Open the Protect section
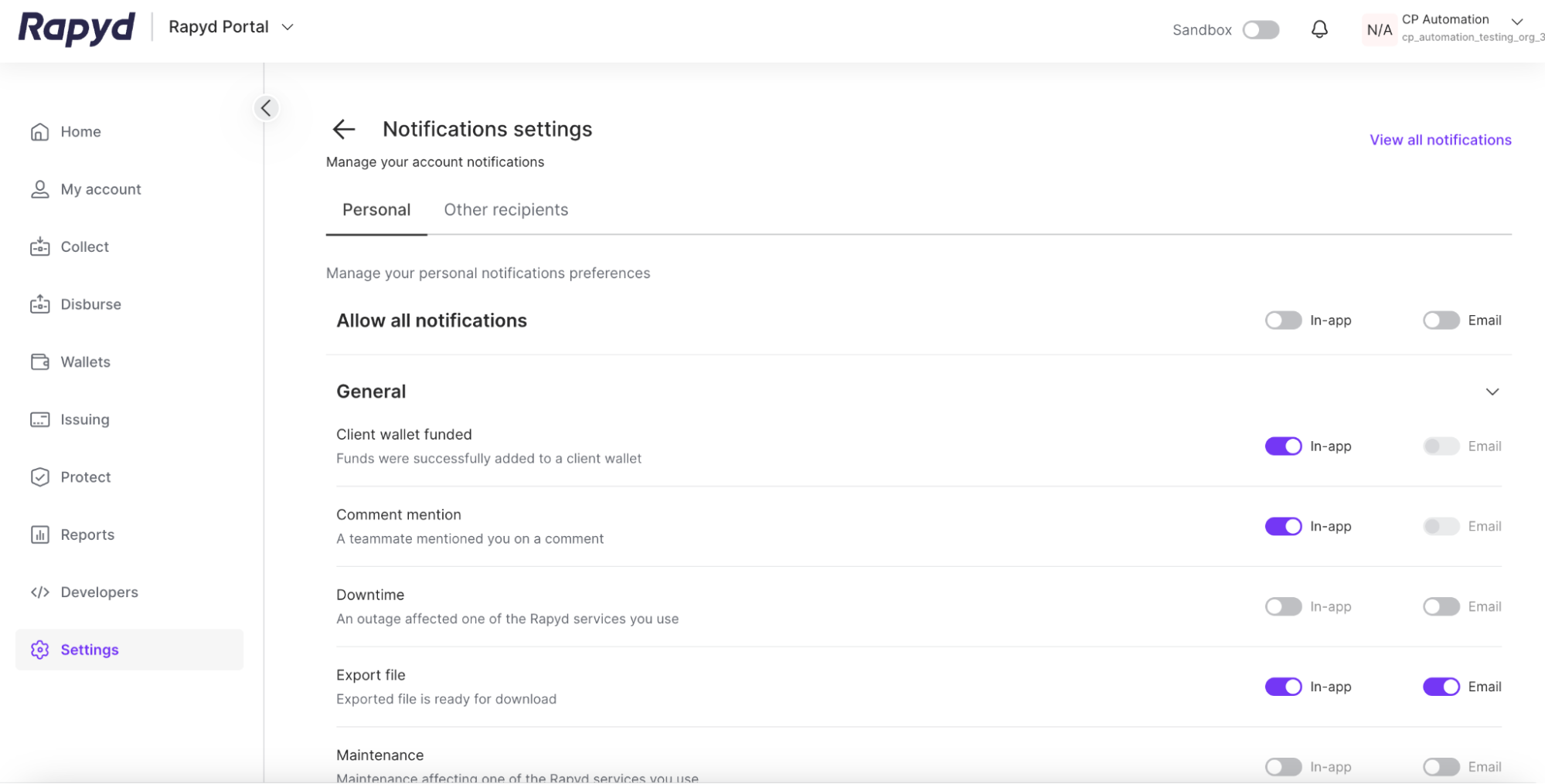 coord(85,477)
